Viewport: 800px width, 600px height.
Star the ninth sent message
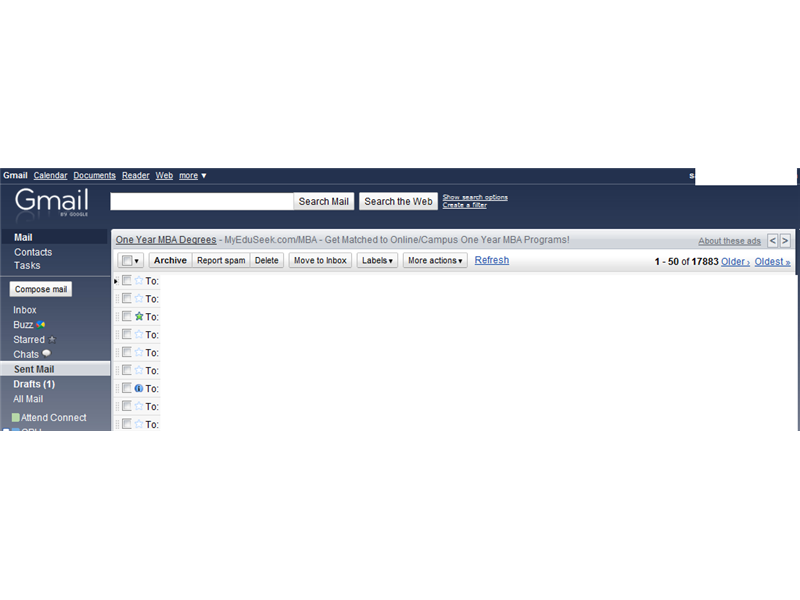139,424
